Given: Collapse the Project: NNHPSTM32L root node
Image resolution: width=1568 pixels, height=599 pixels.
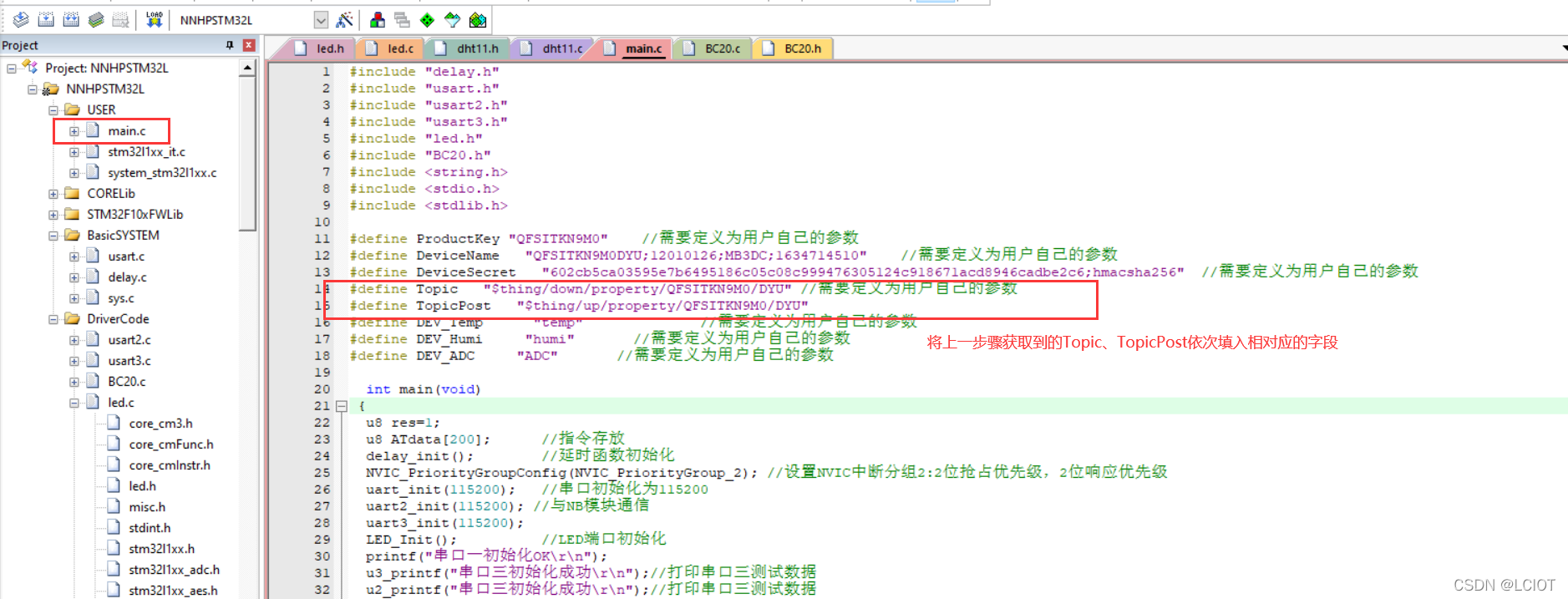Looking at the screenshot, I should coord(12,69).
